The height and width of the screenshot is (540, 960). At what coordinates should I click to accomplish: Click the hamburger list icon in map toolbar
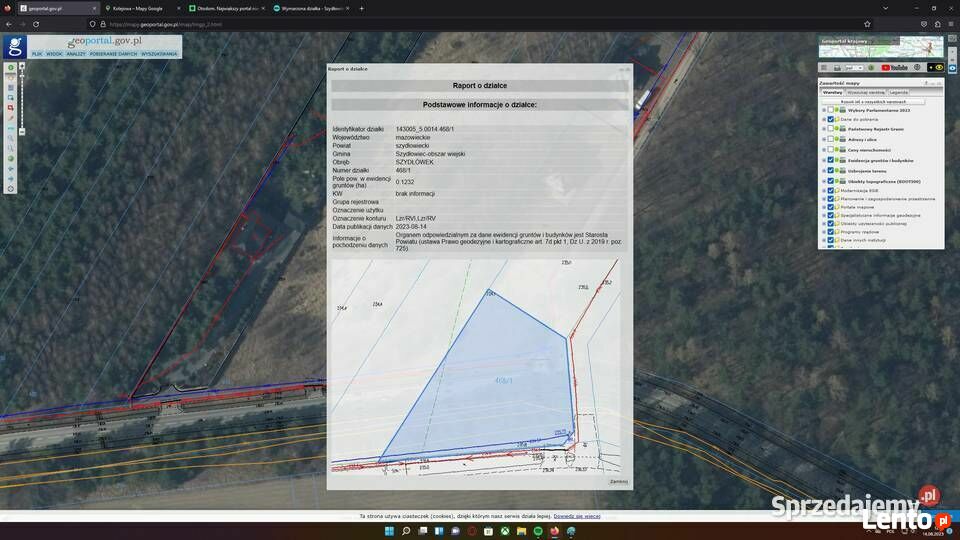coord(824,67)
